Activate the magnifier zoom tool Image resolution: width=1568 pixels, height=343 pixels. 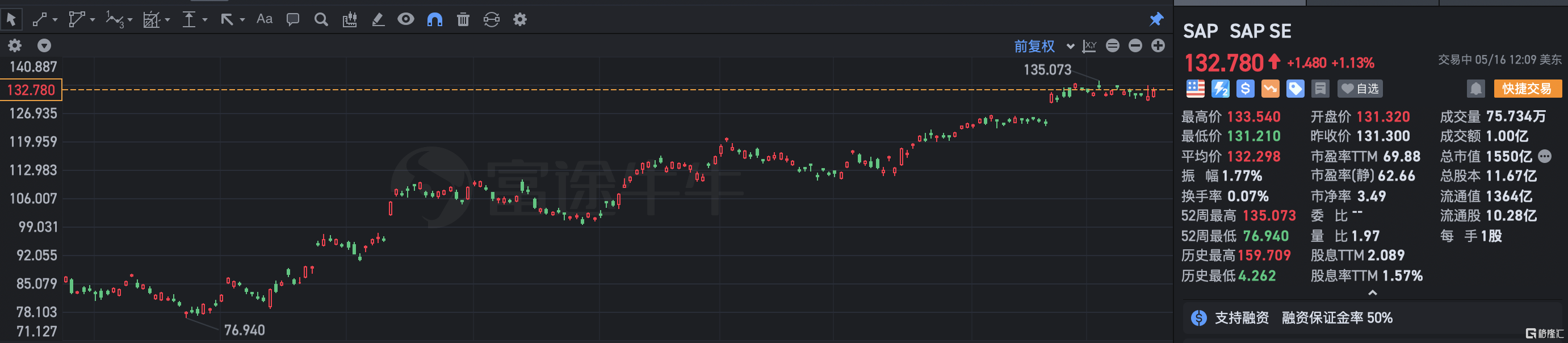[x=321, y=19]
